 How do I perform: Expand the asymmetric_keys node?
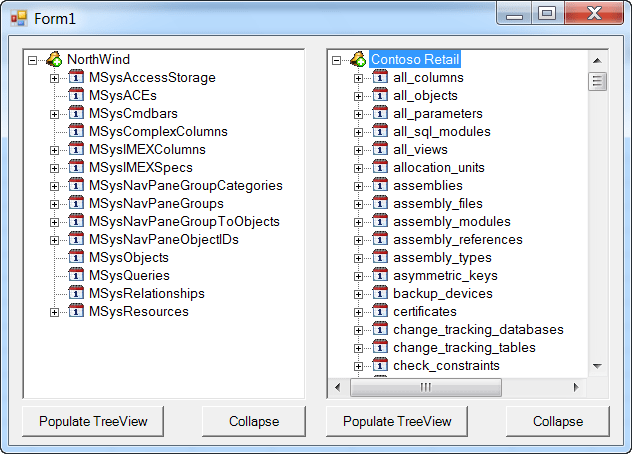[358, 277]
